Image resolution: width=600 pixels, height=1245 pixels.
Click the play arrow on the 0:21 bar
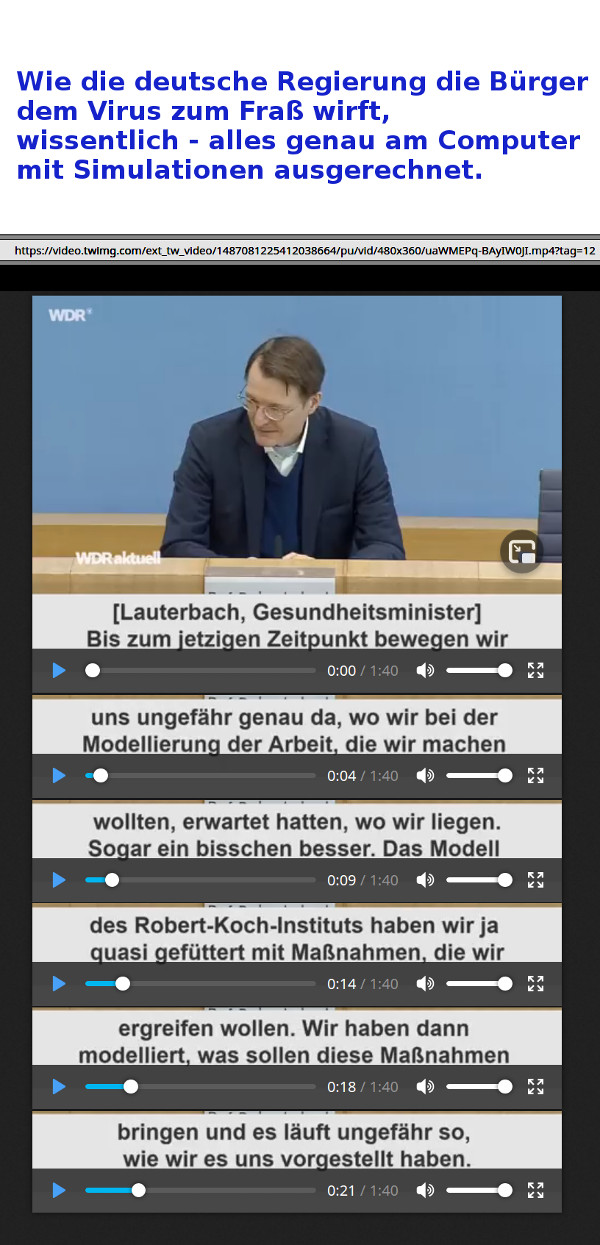59,1190
